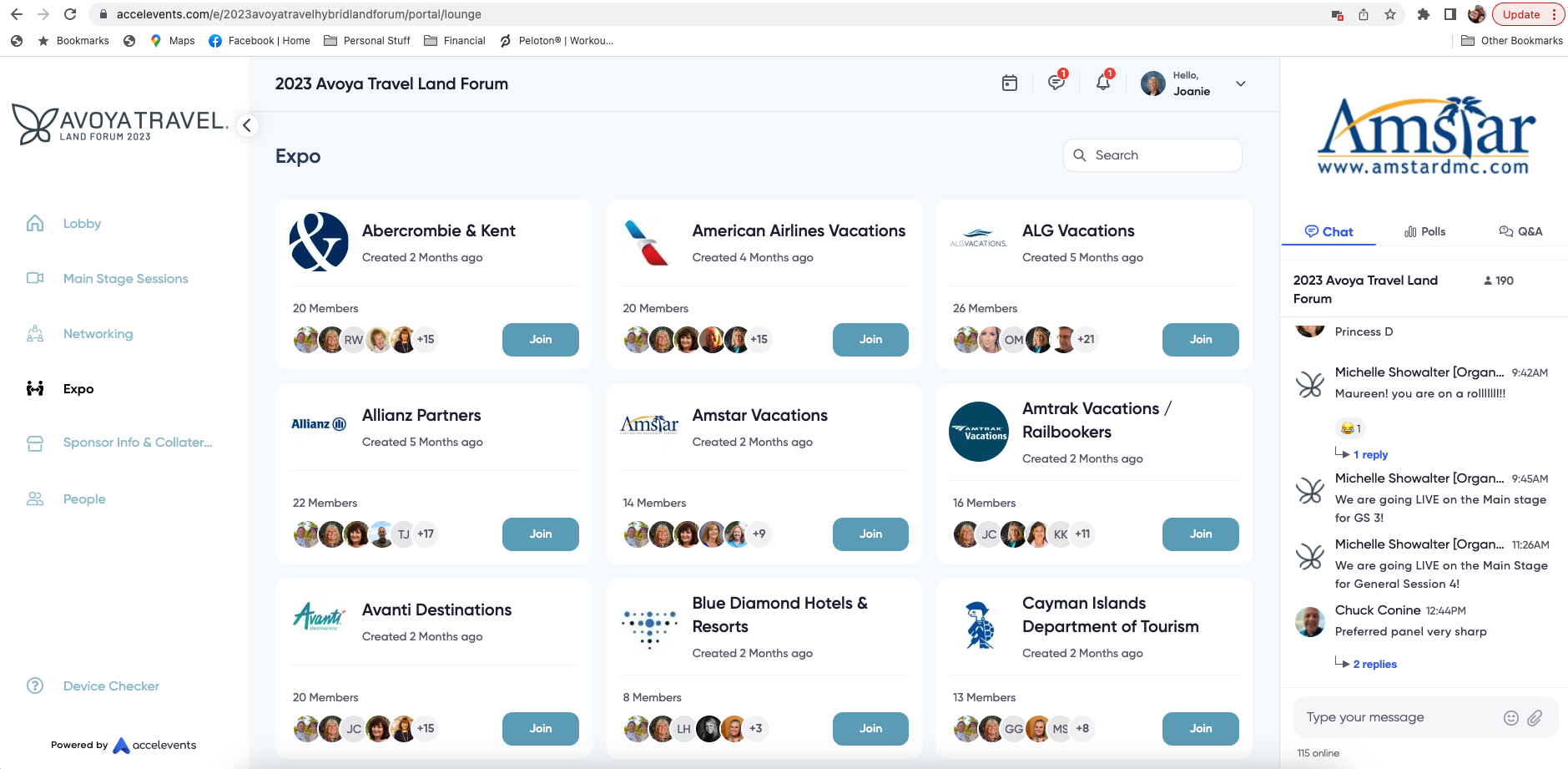This screenshot has width=1568, height=769.
Task: Click the emoji picker in message box
Action: [x=1510, y=718]
